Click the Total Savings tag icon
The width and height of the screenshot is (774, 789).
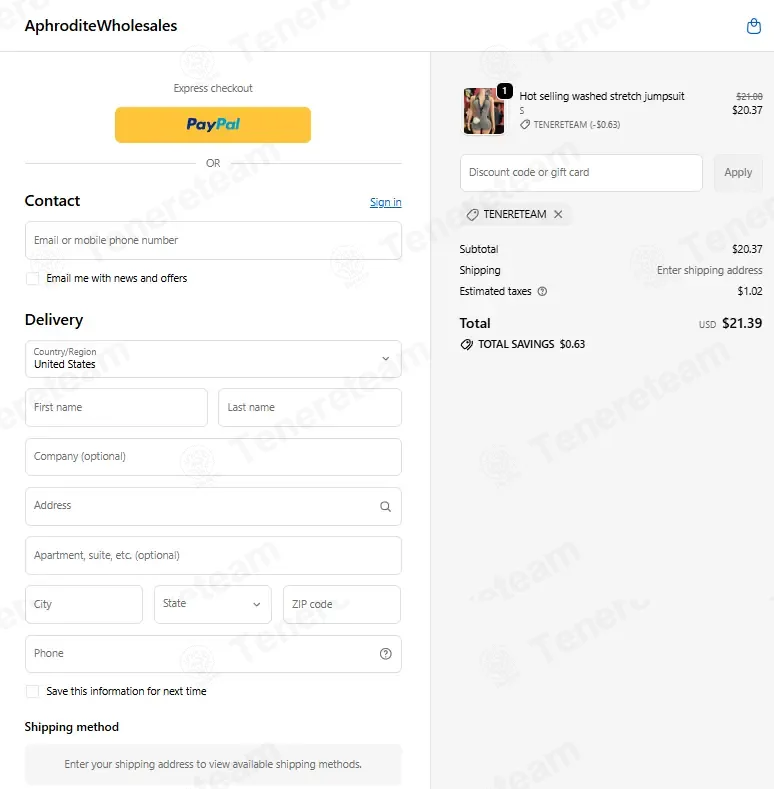click(467, 344)
